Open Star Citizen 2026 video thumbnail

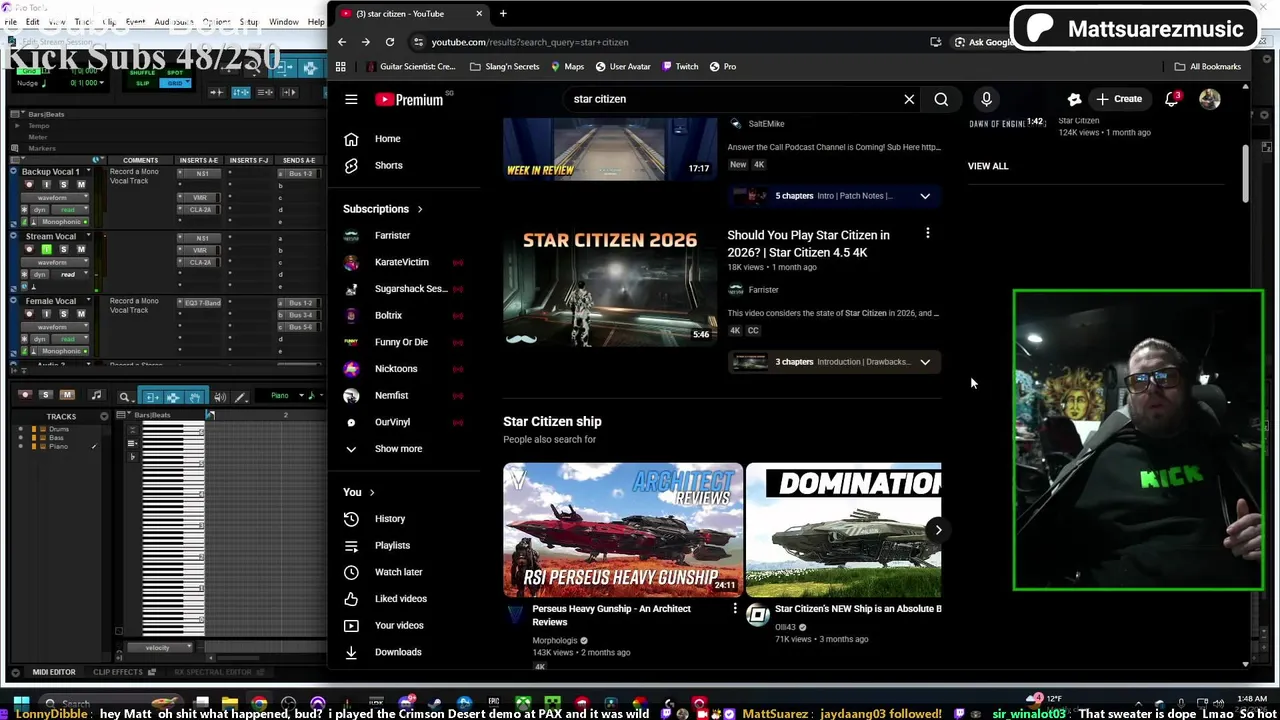[610, 286]
